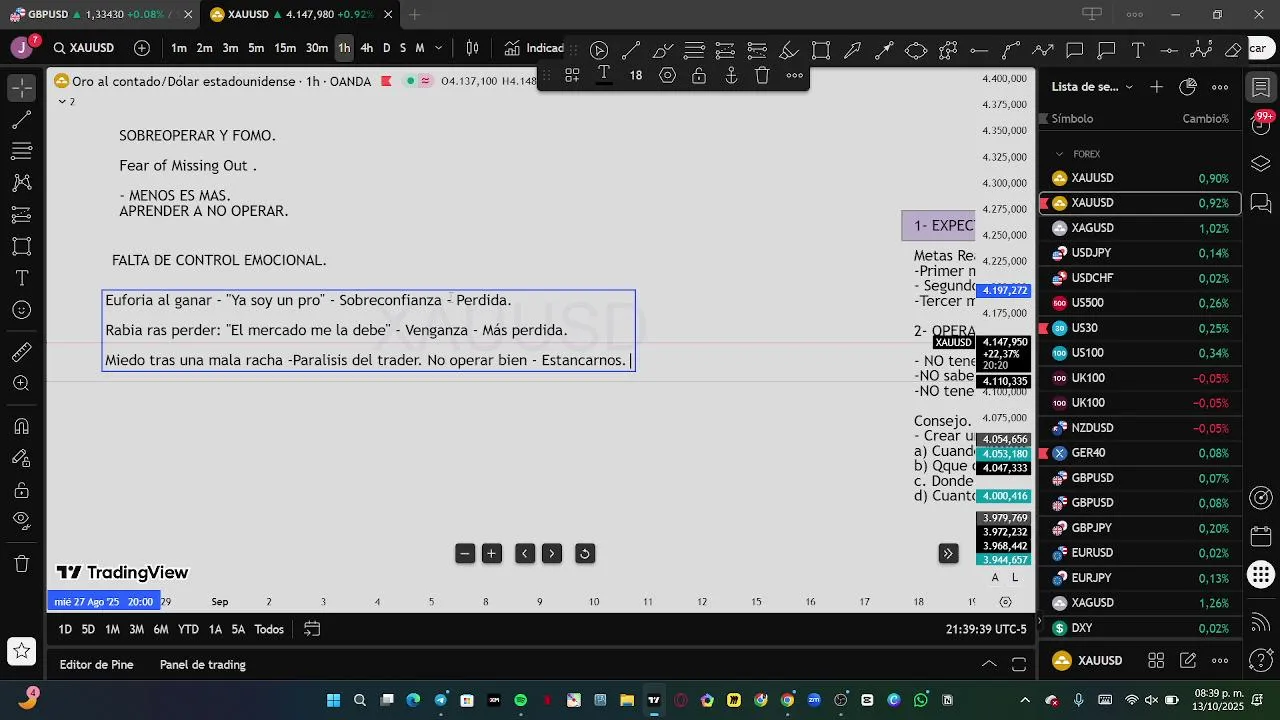Open the watchlist name dropdown Lista de se...
Image resolution: width=1280 pixels, height=720 pixels.
pyautogui.click(x=1092, y=87)
